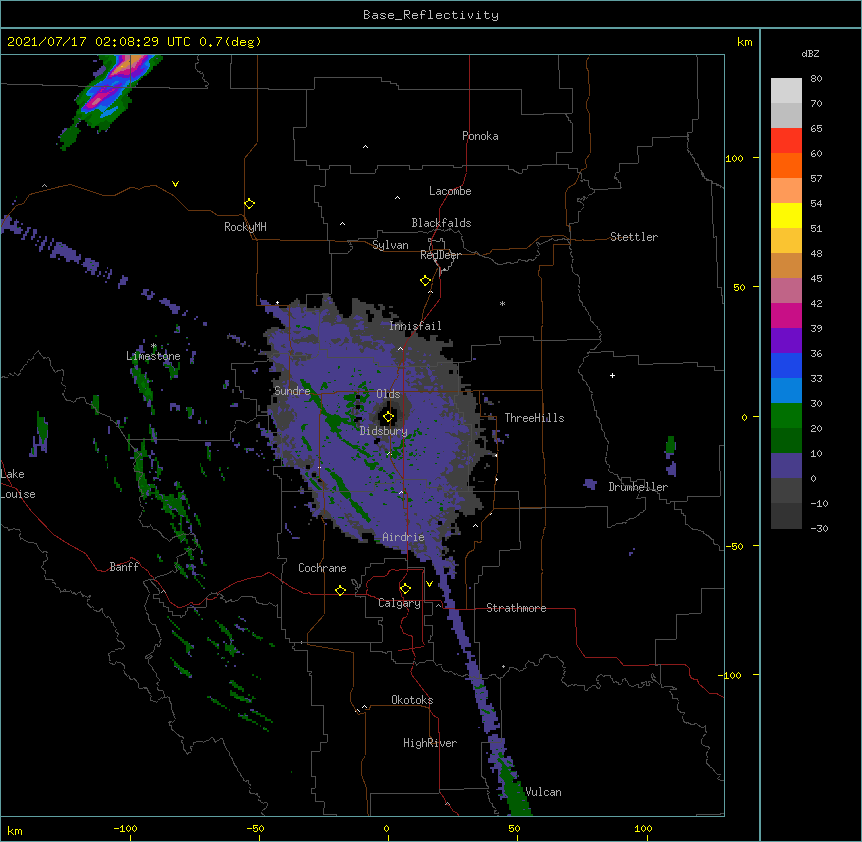Select the slate purple legend swatch between 10 and 0
This screenshot has height=842, width=862.
tap(786, 466)
